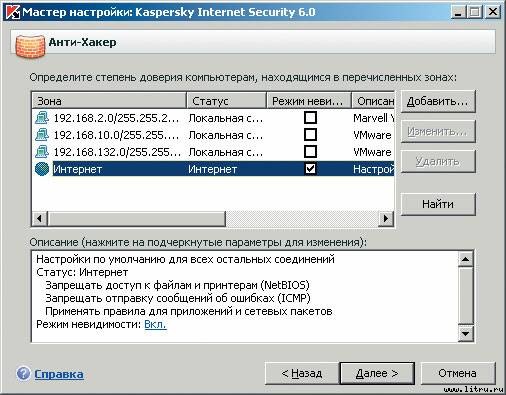Open the Добавить... button

tap(438, 101)
